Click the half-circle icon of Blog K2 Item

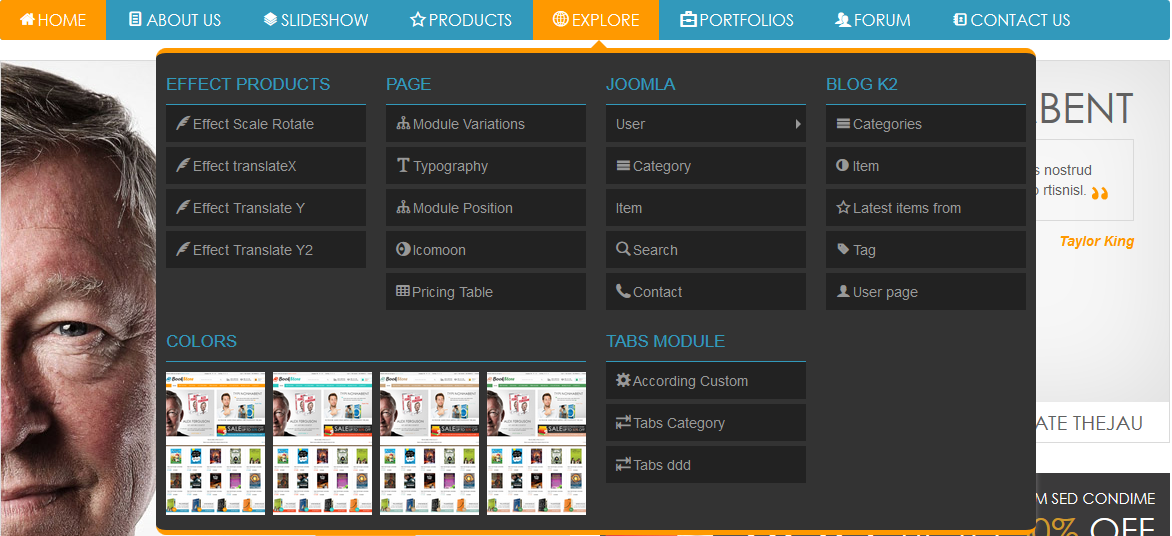pos(842,165)
